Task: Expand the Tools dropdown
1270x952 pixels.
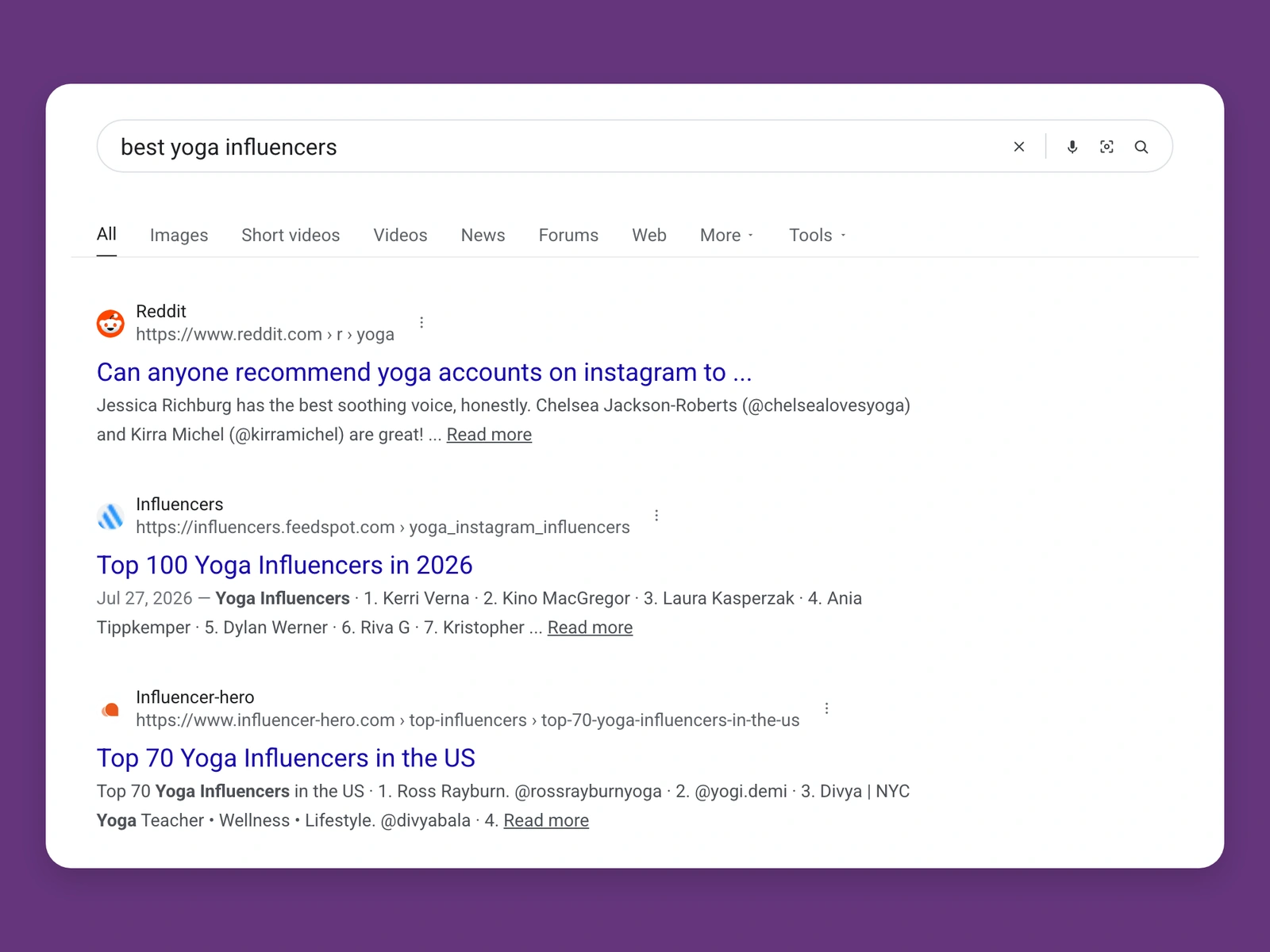Action: click(x=818, y=236)
